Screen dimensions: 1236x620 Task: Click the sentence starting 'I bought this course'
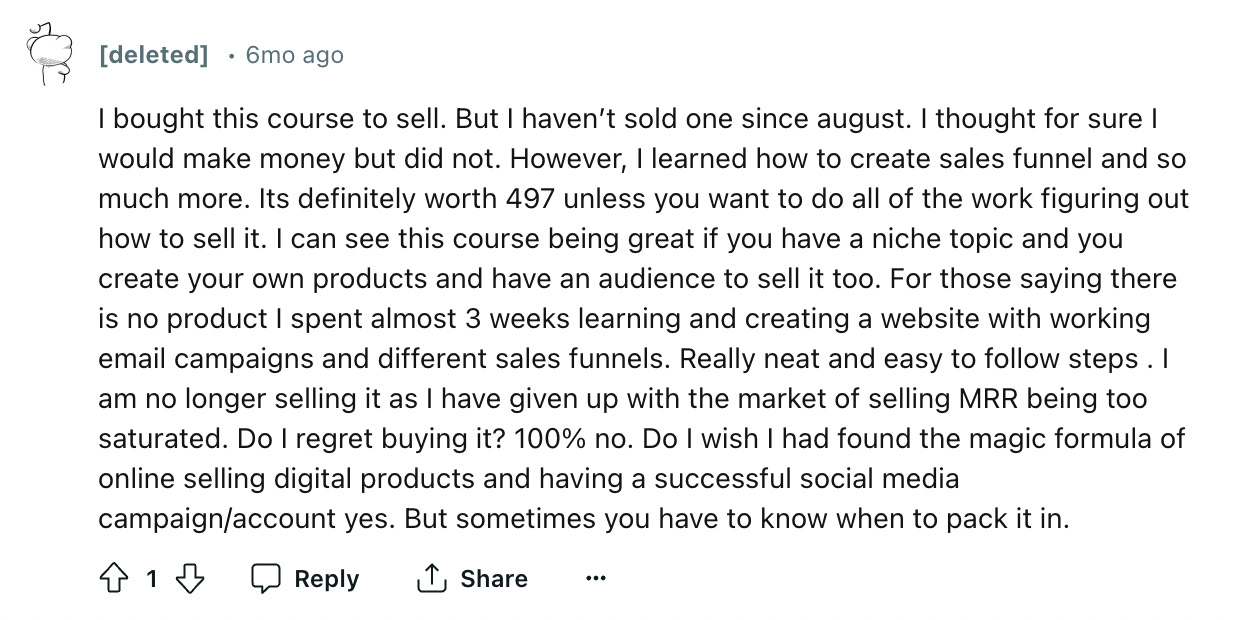[x=272, y=119]
